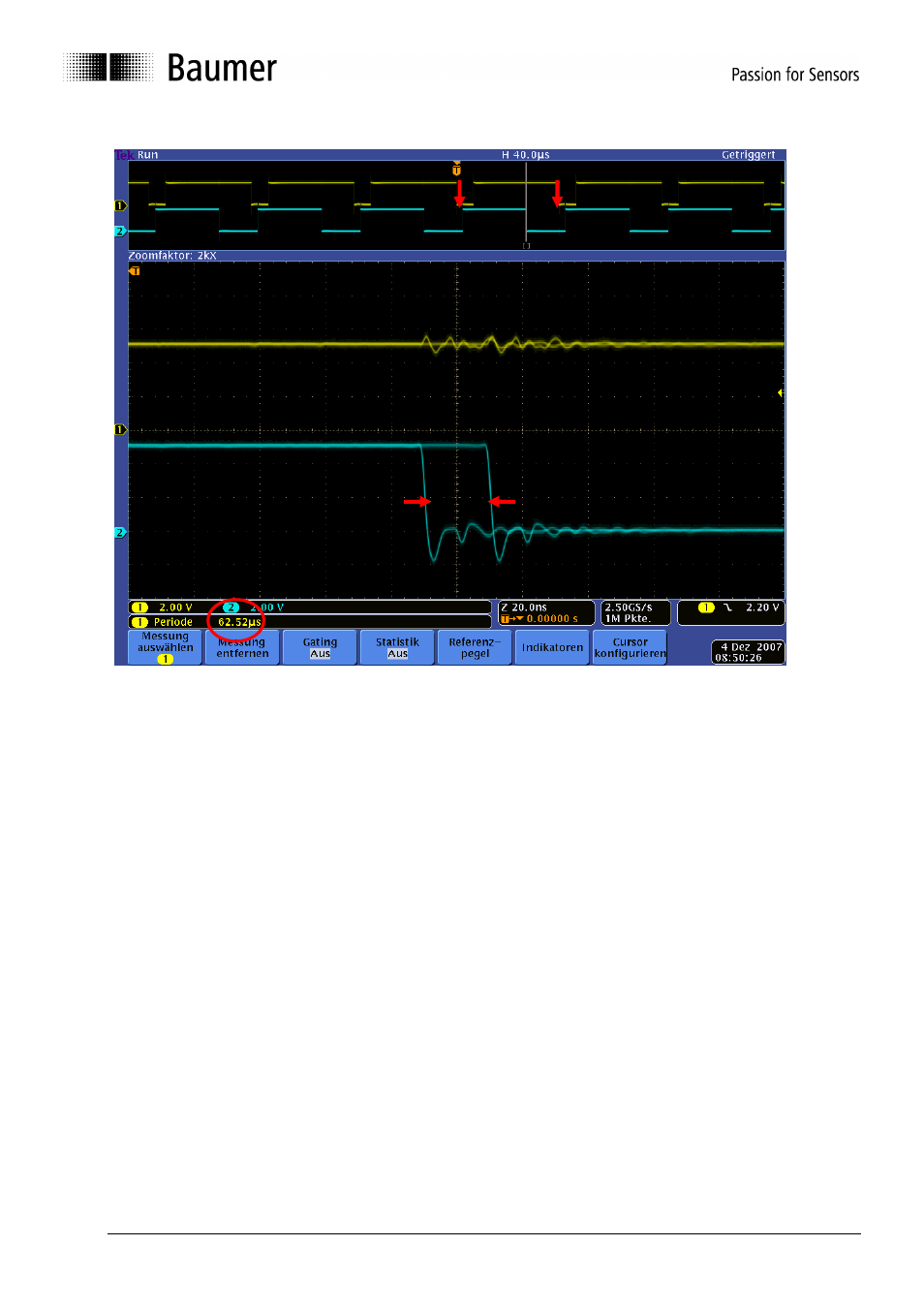Screen dimensions: 924x1308
Task: Click the Zoomfaktor: 2kX label
Action: coord(172,256)
